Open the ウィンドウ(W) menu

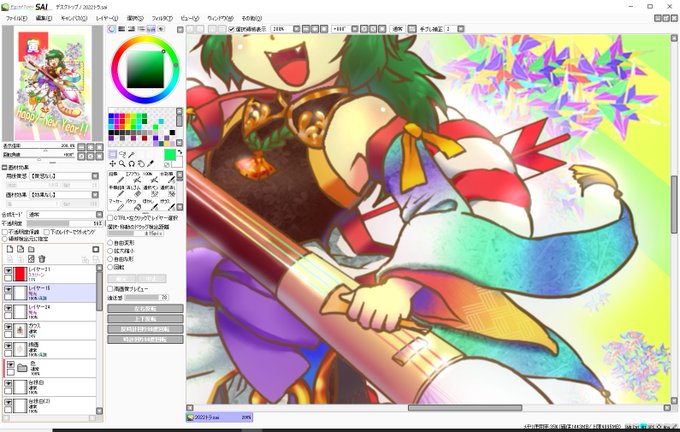[x=220, y=18]
